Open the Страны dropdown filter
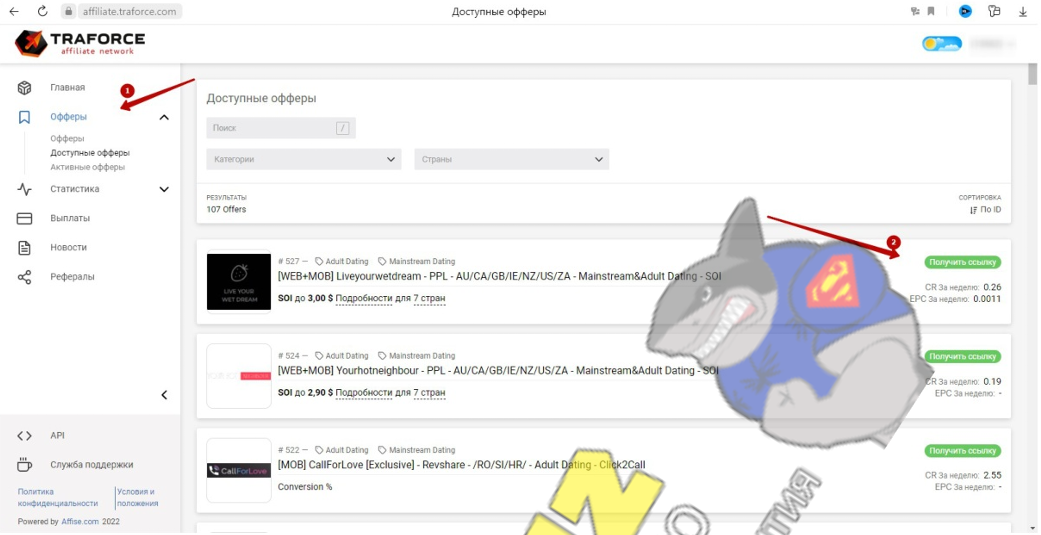 511,159
